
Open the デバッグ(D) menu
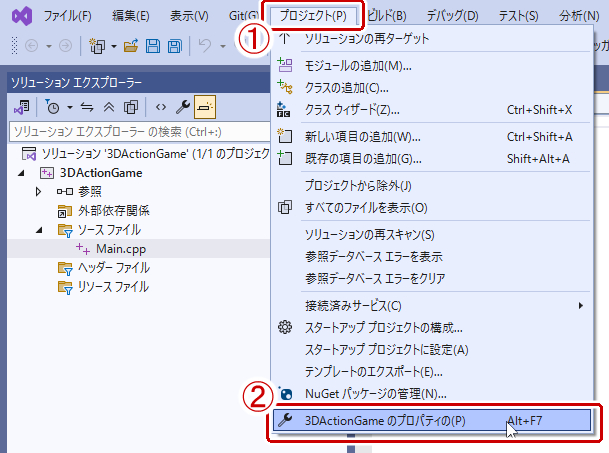452,16
